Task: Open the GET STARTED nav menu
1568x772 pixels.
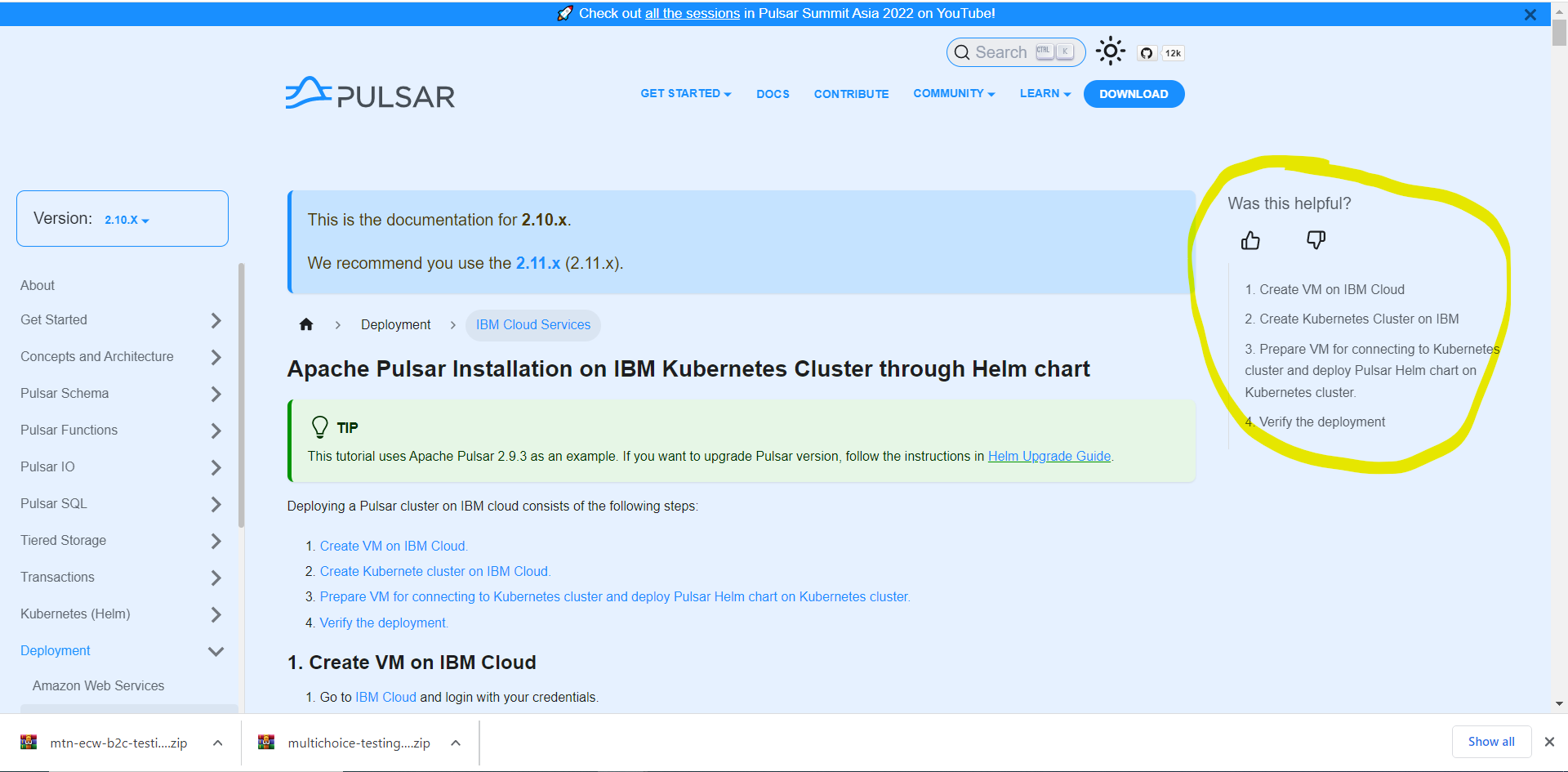Action: pos(686,94)
